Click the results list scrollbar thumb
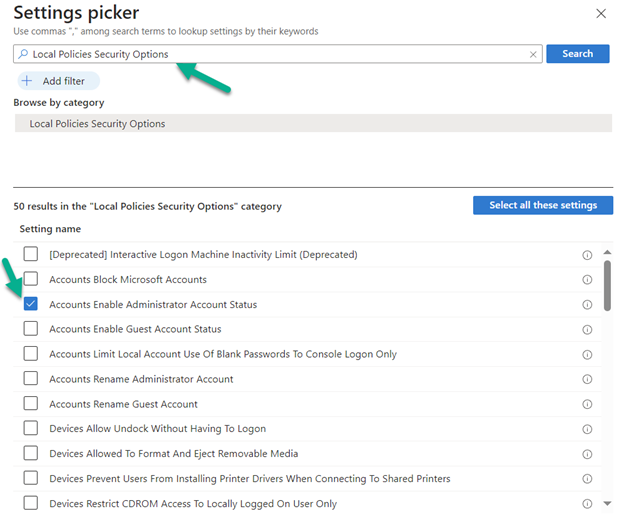The image size is (624, 529). 607,285
